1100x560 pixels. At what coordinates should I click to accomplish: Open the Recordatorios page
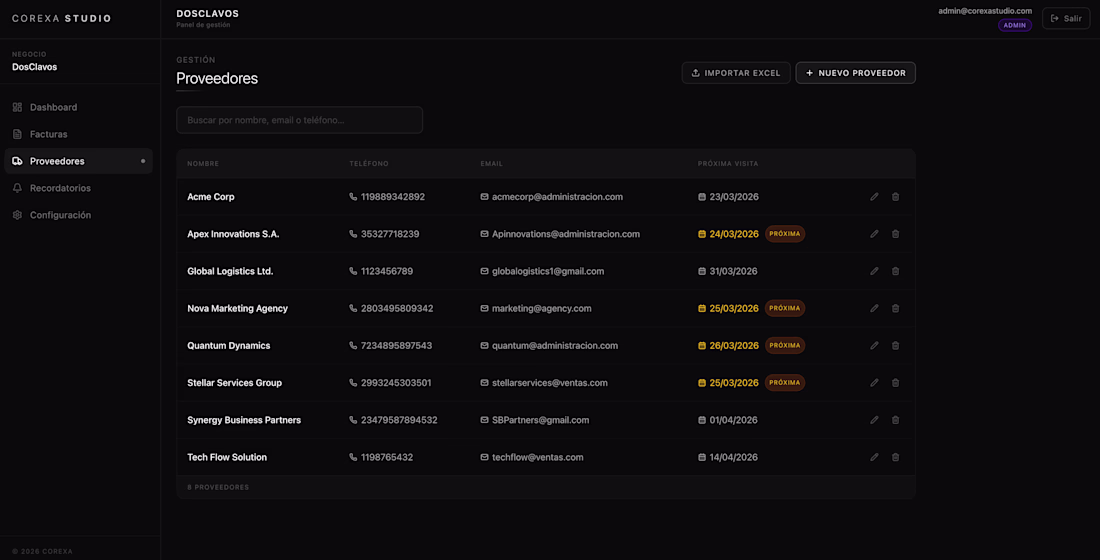pos(60,188)
